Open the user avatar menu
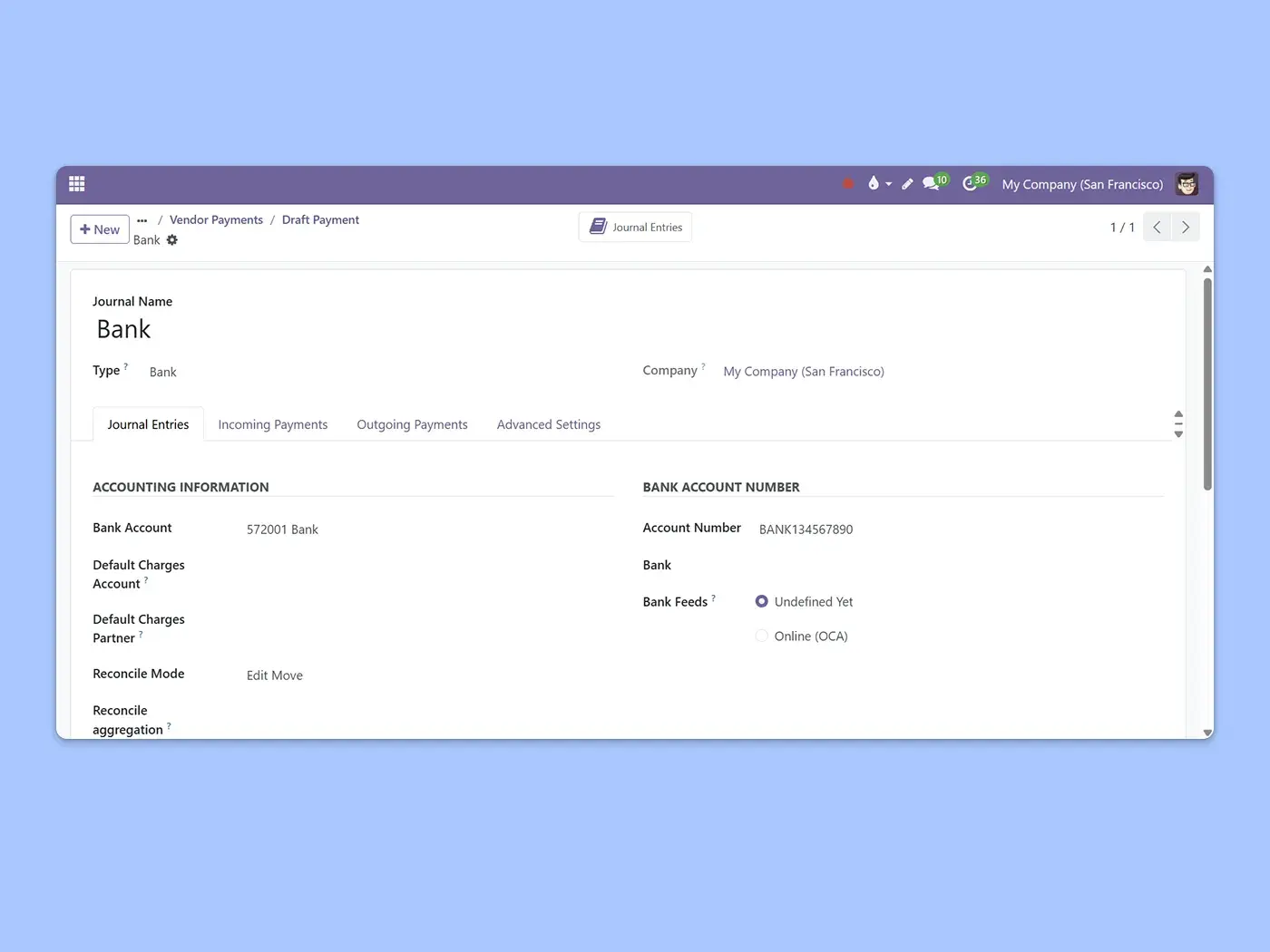Image resolution: width=1270 pixels, height=952 pixels. 1187,184
